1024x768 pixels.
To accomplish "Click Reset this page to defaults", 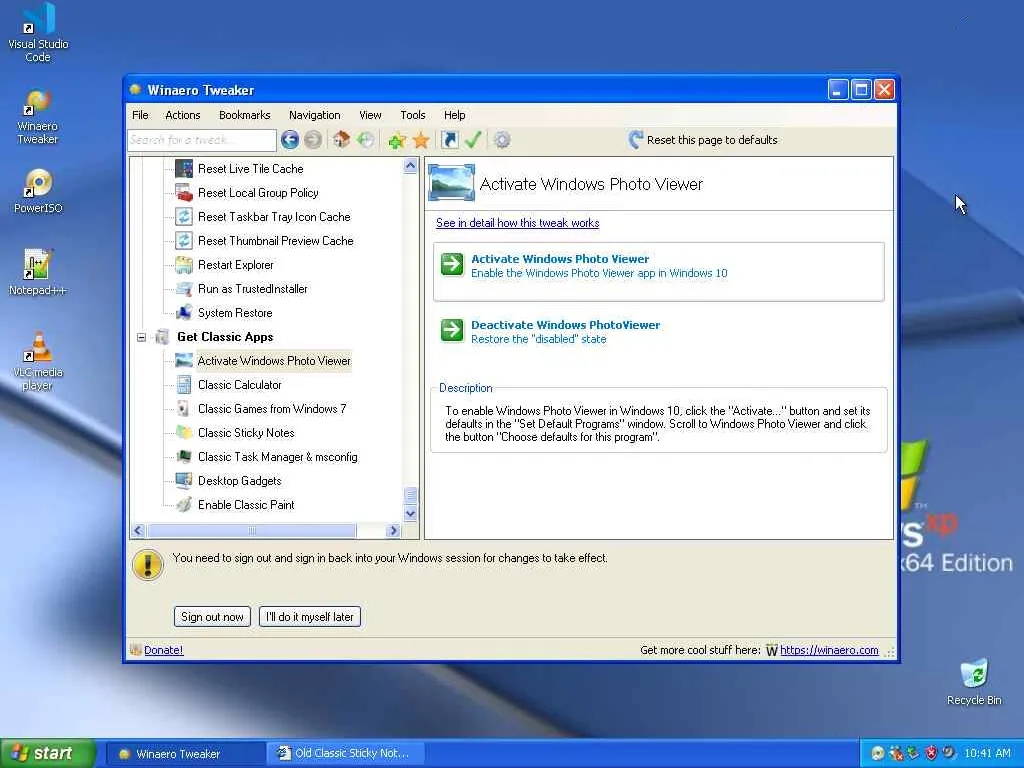I will click(x=703, y=140).
